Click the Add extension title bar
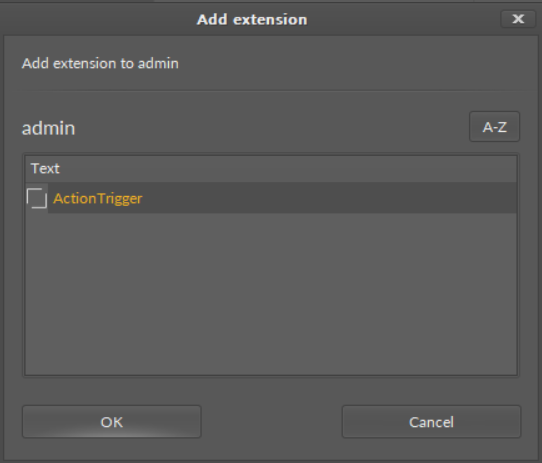542x463 pixels. [252, 19]
